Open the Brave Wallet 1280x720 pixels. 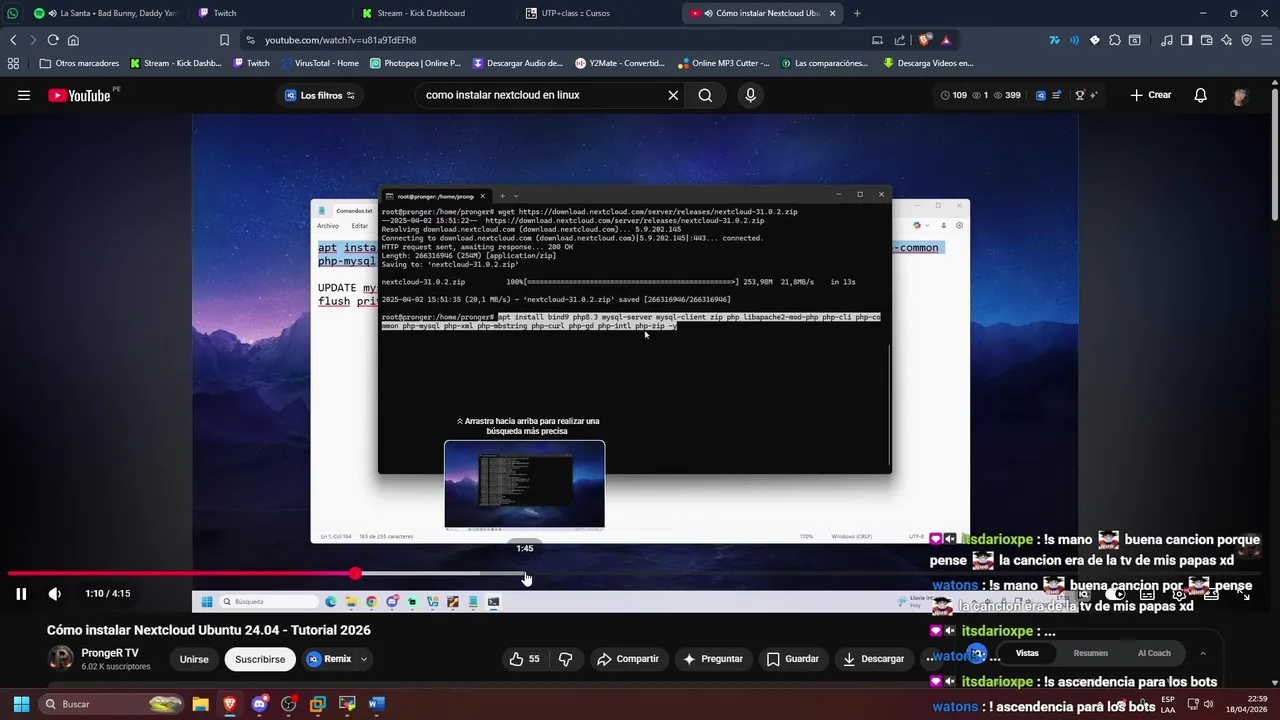(1207, 40)
